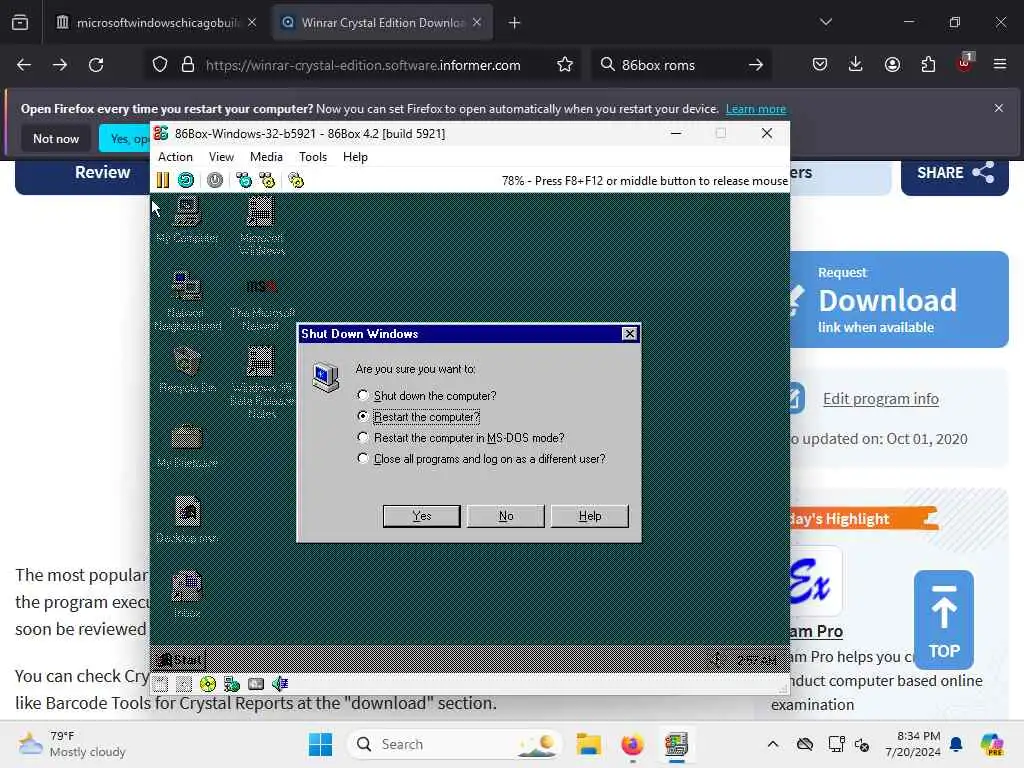Open the 86Box View menu
Viewport: 1024px width, 768px height.
pyautogui.click(x=221, y=157)
